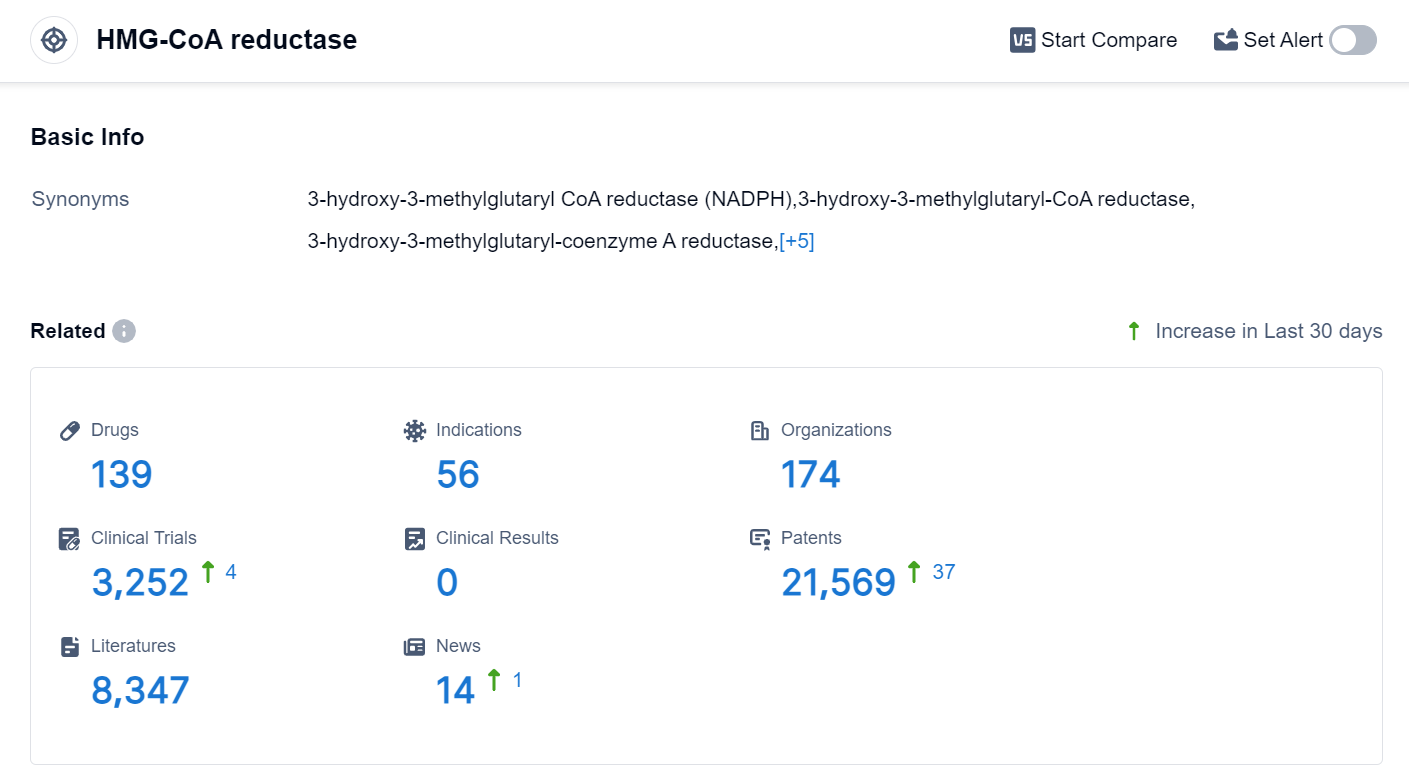
Task: Toggle the Set Alert switch on
Action: (1352, 40)
